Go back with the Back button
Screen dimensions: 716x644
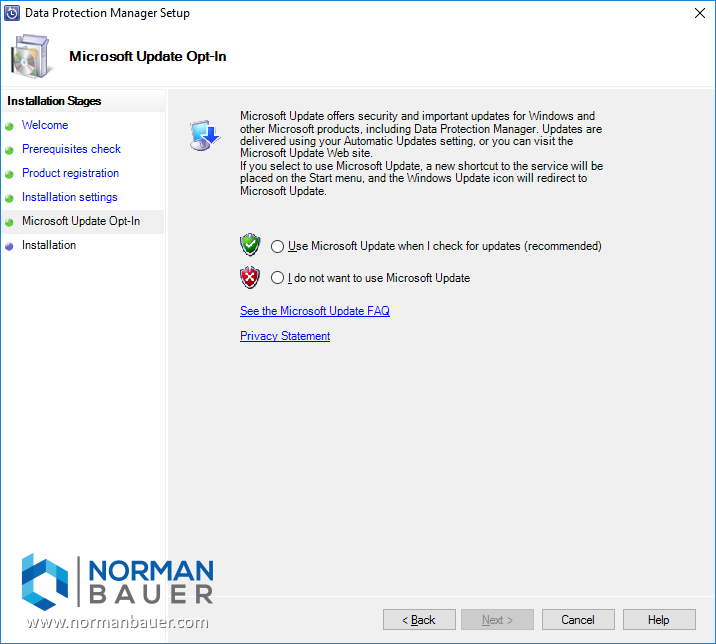tap(419, 620)
